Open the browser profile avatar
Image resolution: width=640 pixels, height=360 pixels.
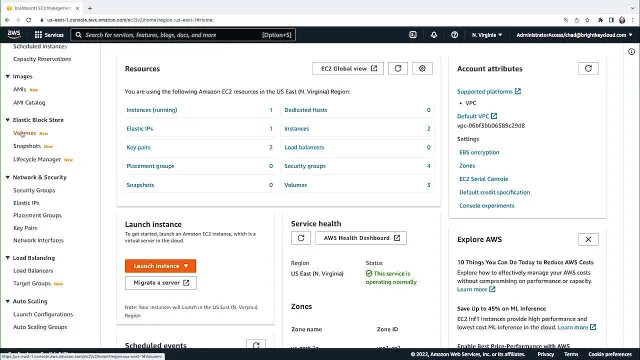pyautogui.click(x=622, y=20)
